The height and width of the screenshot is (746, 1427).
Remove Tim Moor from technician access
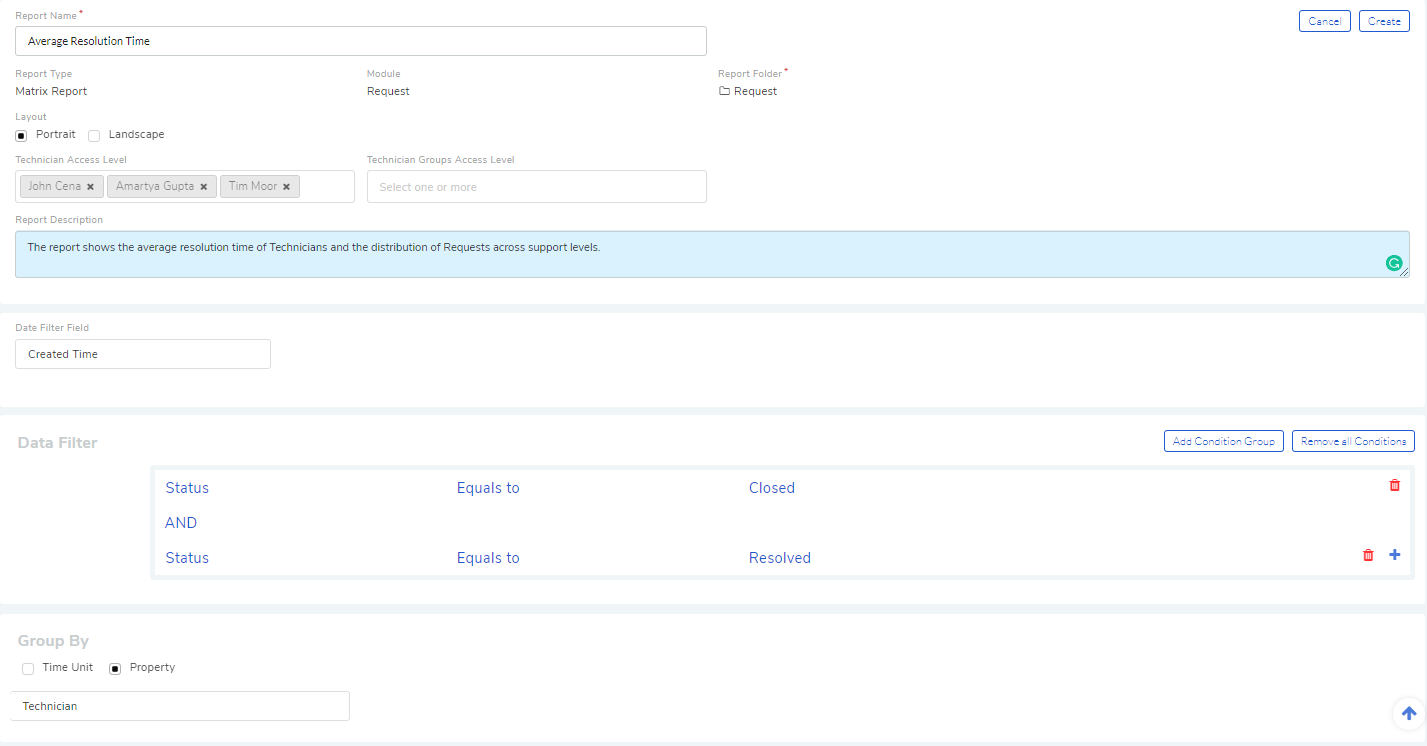(286, 187)
